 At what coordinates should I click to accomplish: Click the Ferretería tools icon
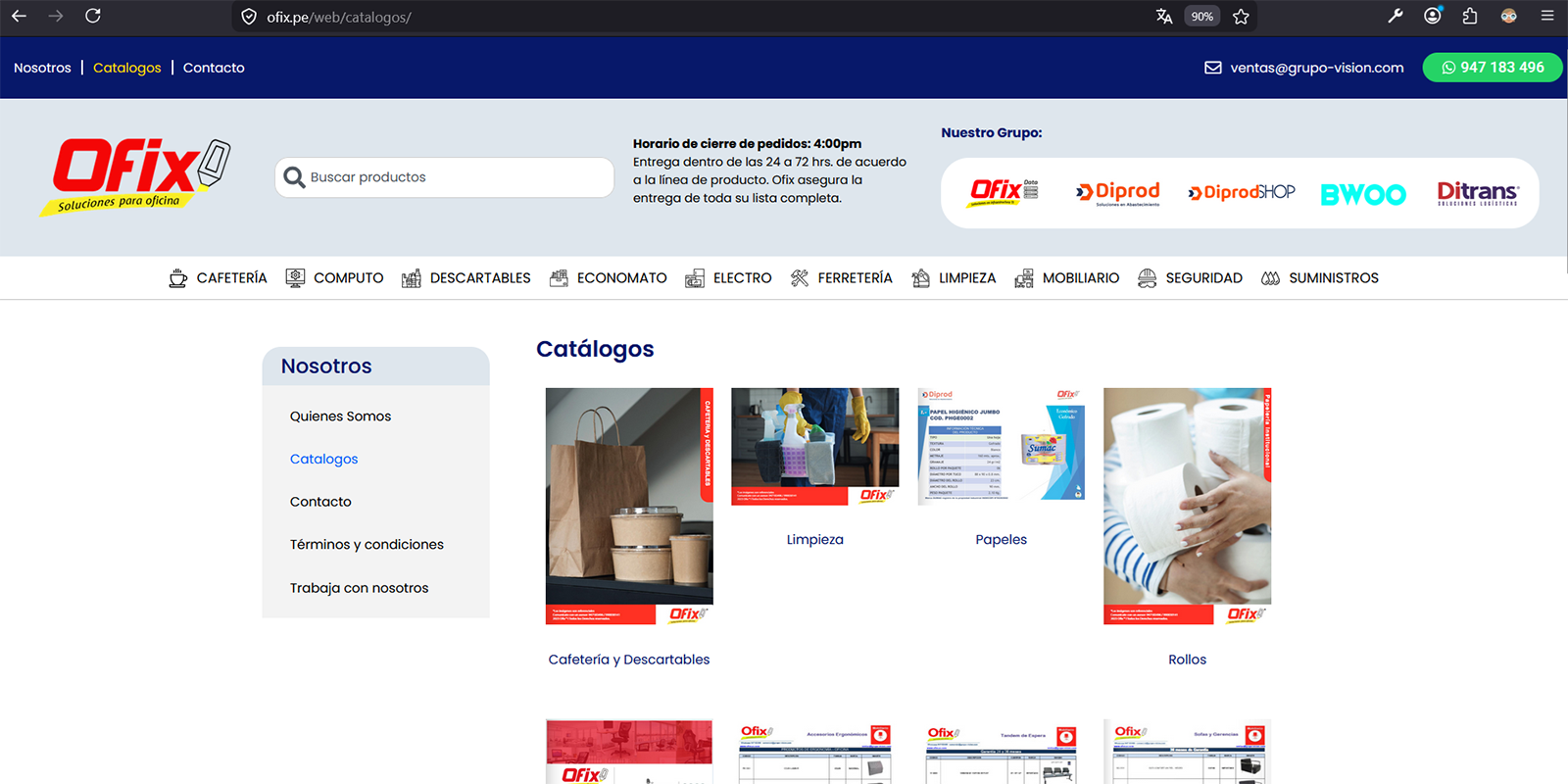coord(800,278)
